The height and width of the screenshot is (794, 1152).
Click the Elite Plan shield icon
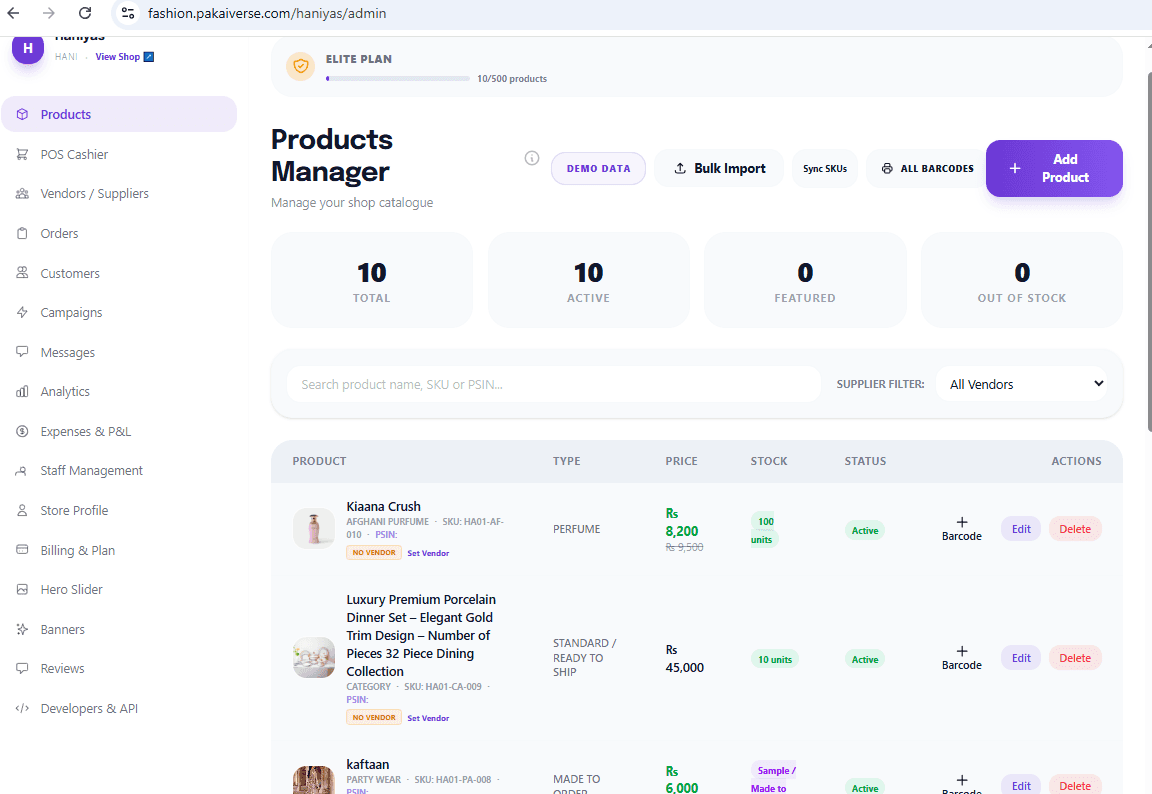[300, 66]
